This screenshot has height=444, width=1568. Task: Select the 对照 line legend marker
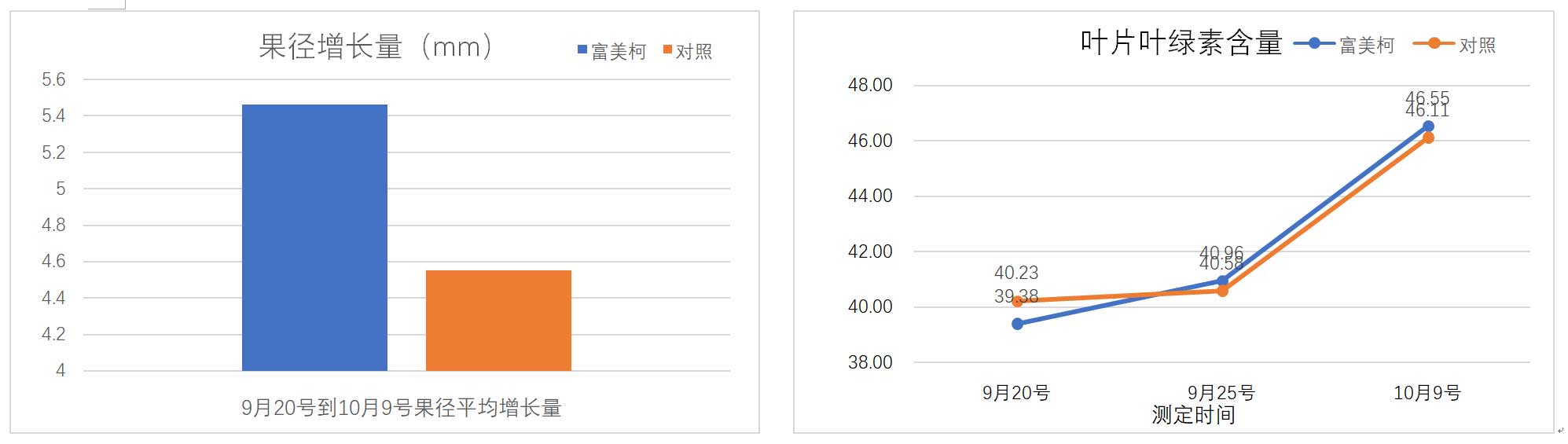click(x=1434, y=44)
